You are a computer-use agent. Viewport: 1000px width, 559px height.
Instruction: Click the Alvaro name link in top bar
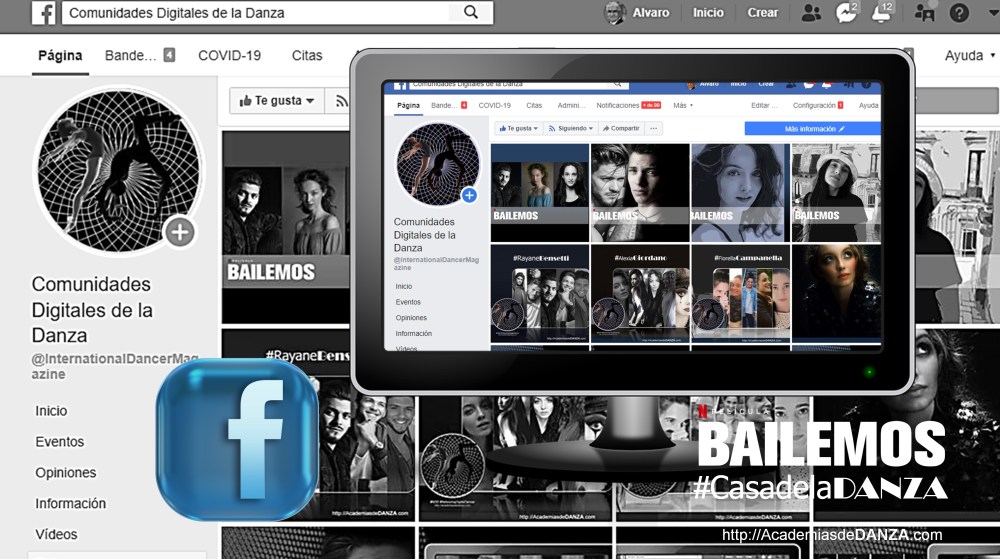[x=651, y=13]
